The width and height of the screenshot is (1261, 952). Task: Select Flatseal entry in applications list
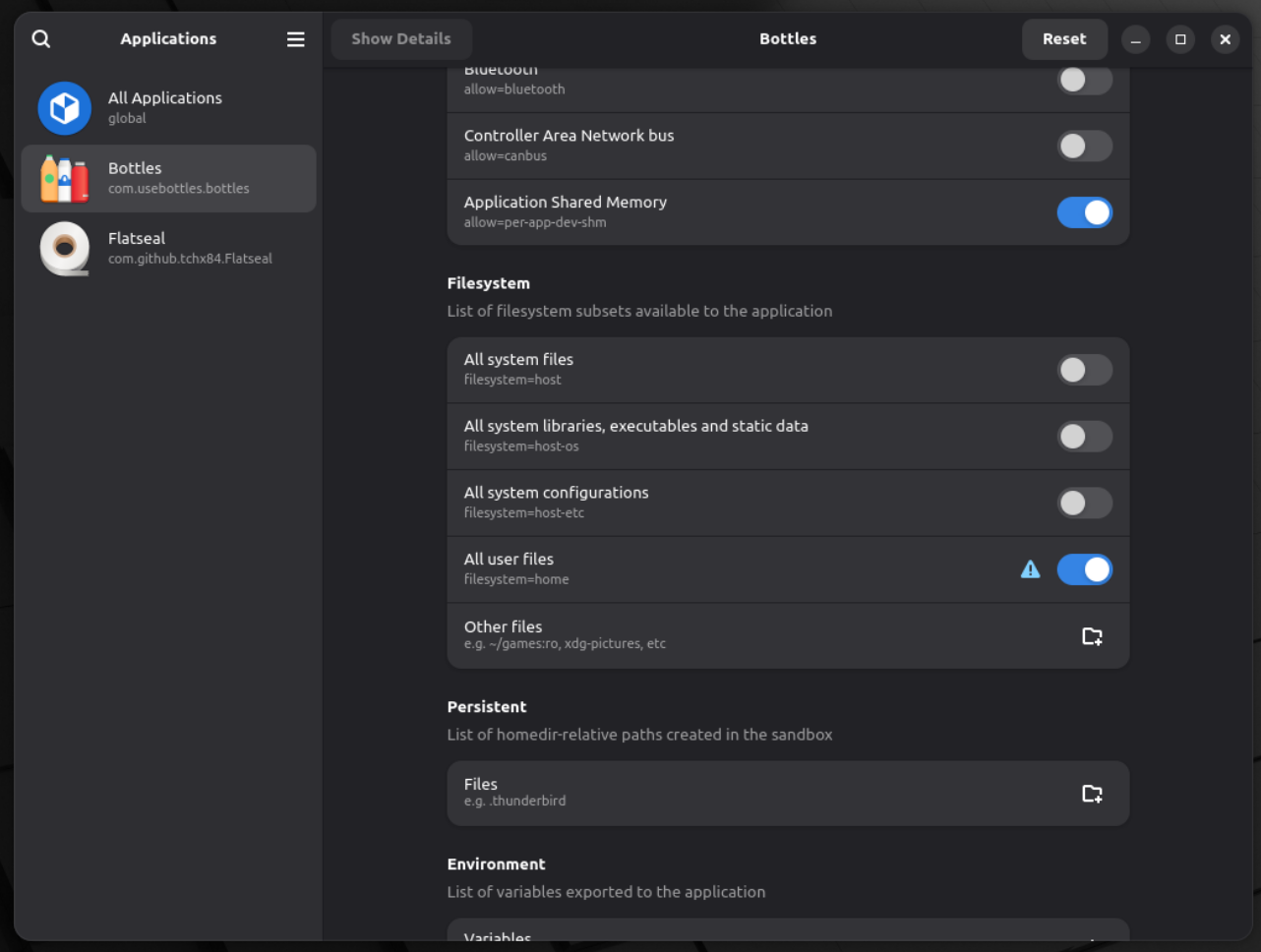(x=190, y=248)
